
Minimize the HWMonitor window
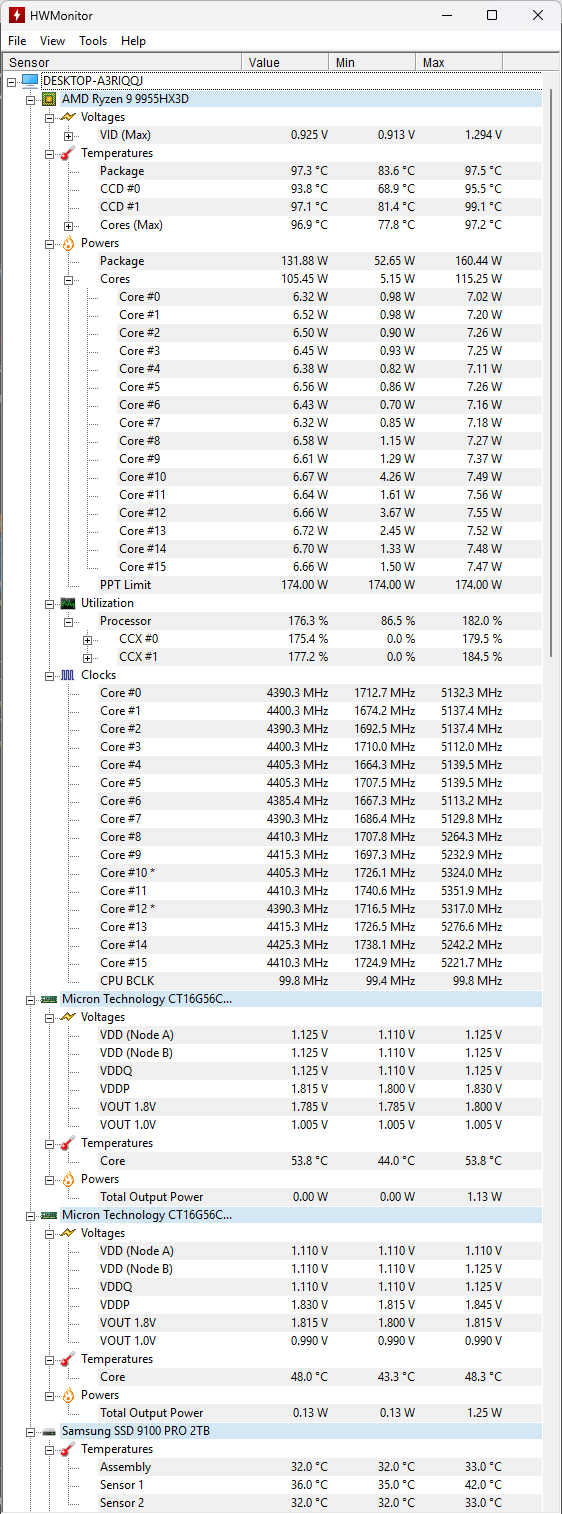pos(446,15)
